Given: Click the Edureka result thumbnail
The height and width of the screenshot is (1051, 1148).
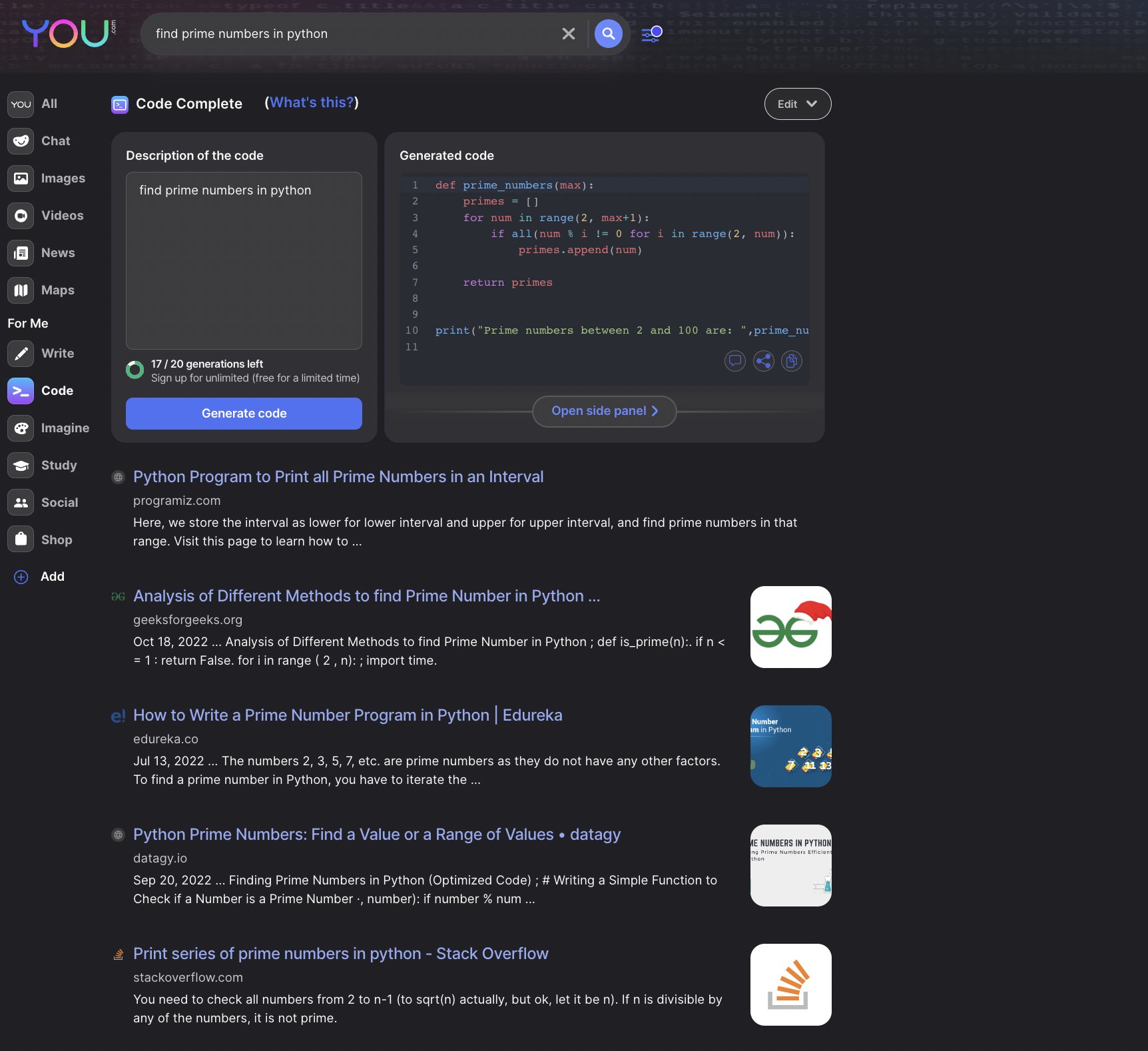Looking at the screenshot, I should coord(790,746).
